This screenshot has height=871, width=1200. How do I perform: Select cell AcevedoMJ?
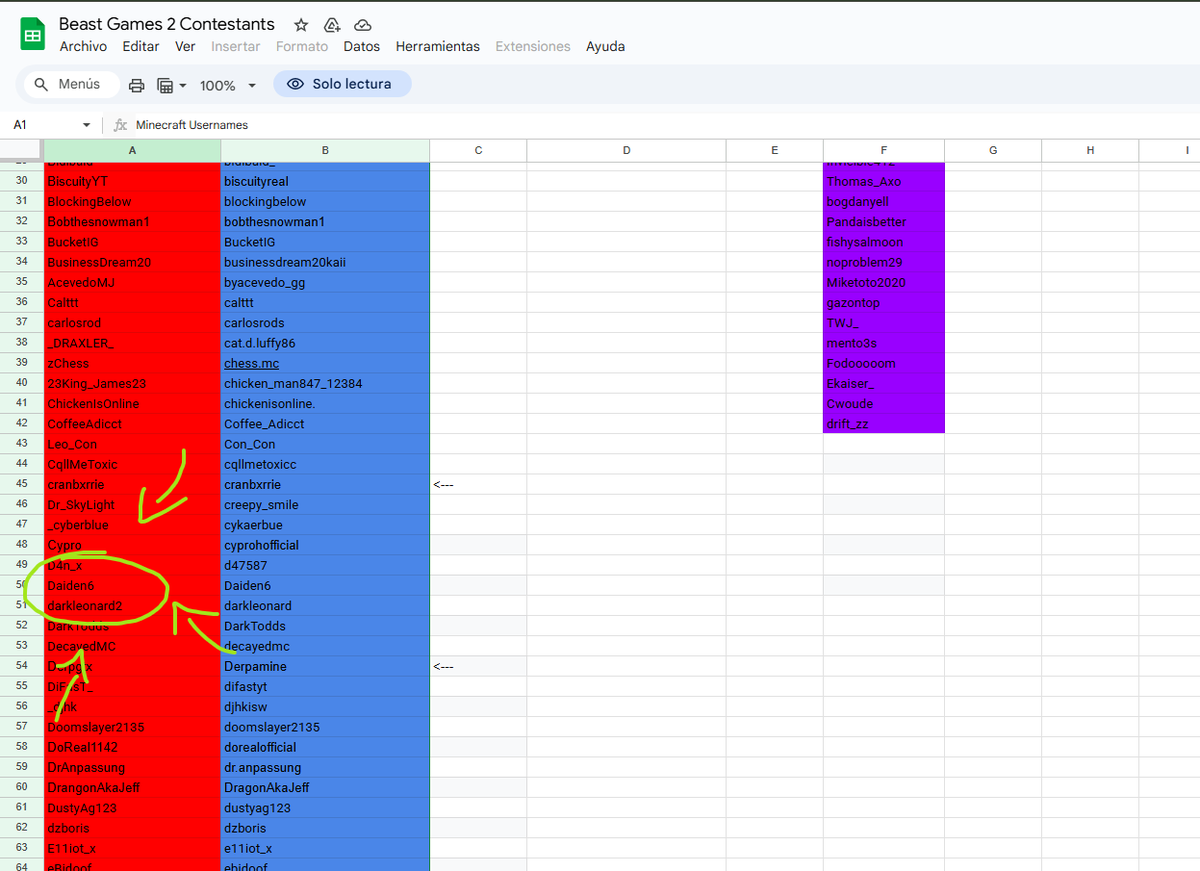click(x=132, y=282)
